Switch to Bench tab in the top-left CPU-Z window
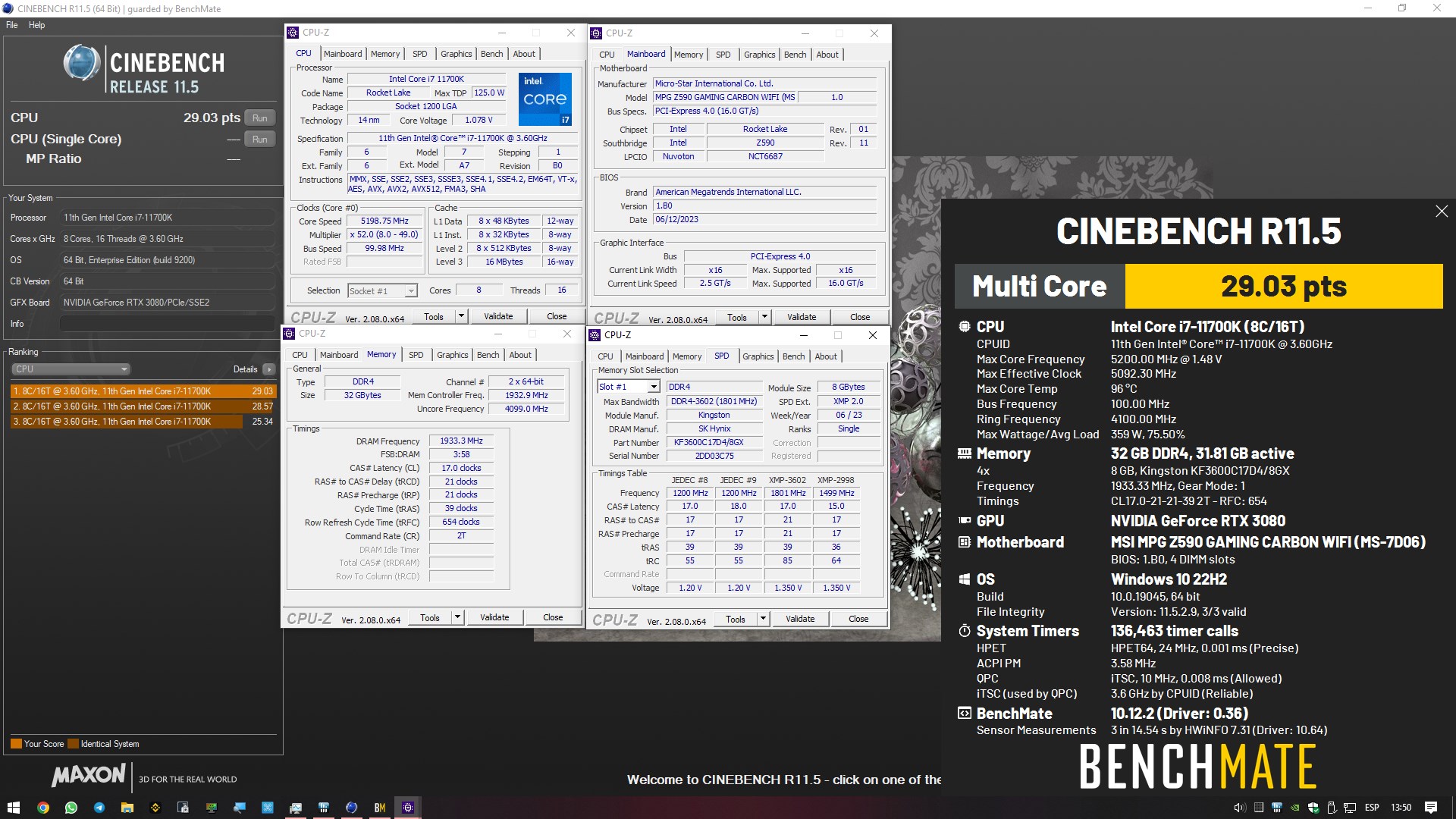 click(x=491, y=54)
